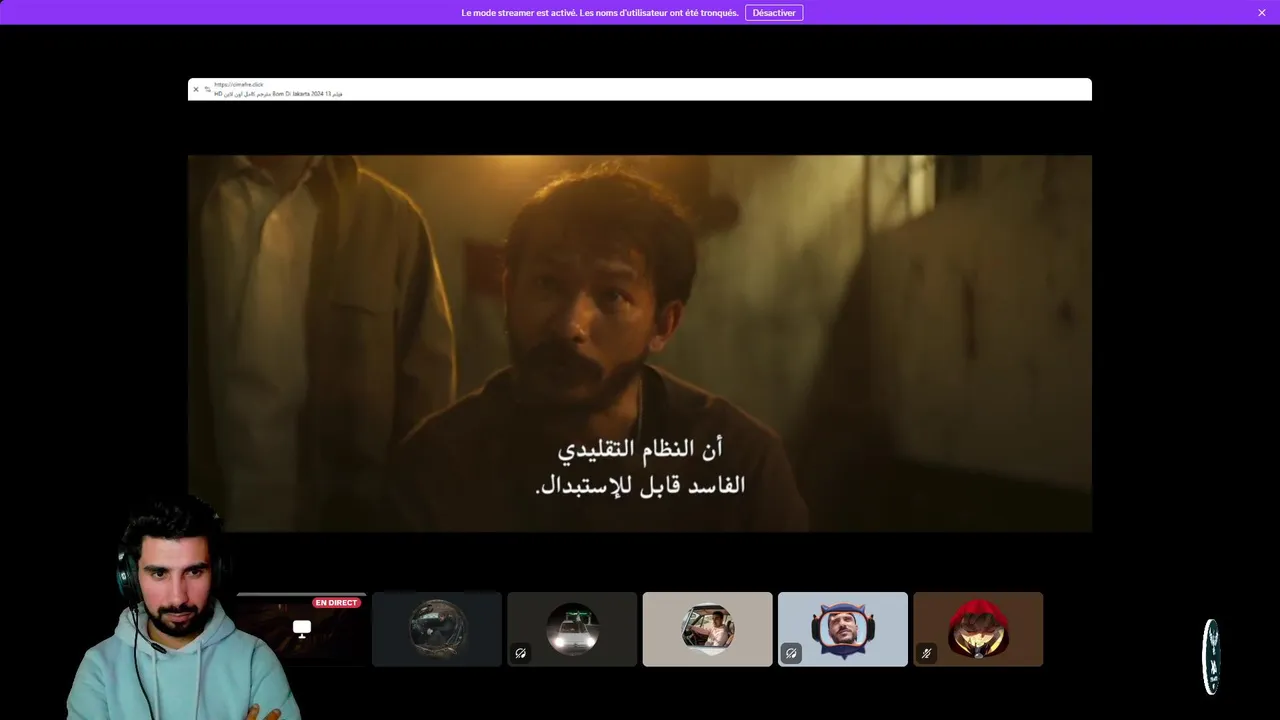Click the streamer mode activated message text
1280x720 pixels.
tap(600, 13)
